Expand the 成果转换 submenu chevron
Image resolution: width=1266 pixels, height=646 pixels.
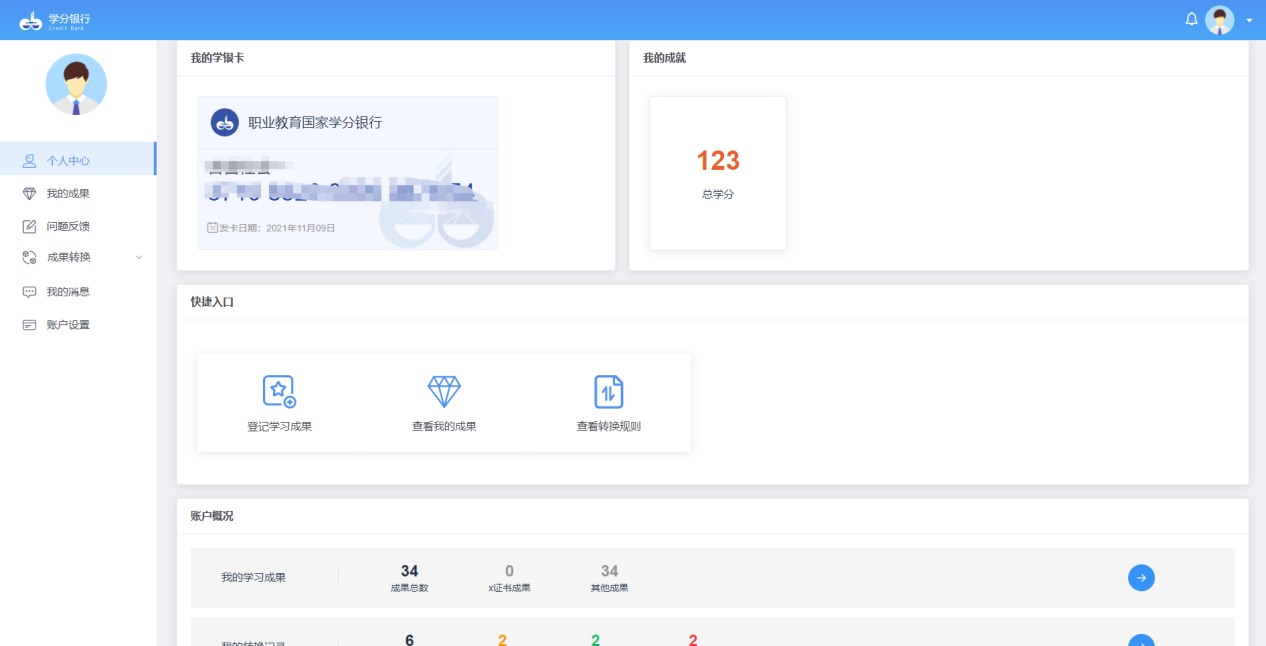click(x=139, y=257)
